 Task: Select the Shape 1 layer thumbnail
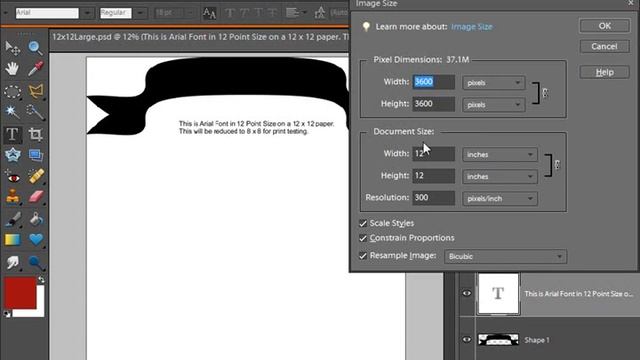pyautogui.click(x=498, y=340)
